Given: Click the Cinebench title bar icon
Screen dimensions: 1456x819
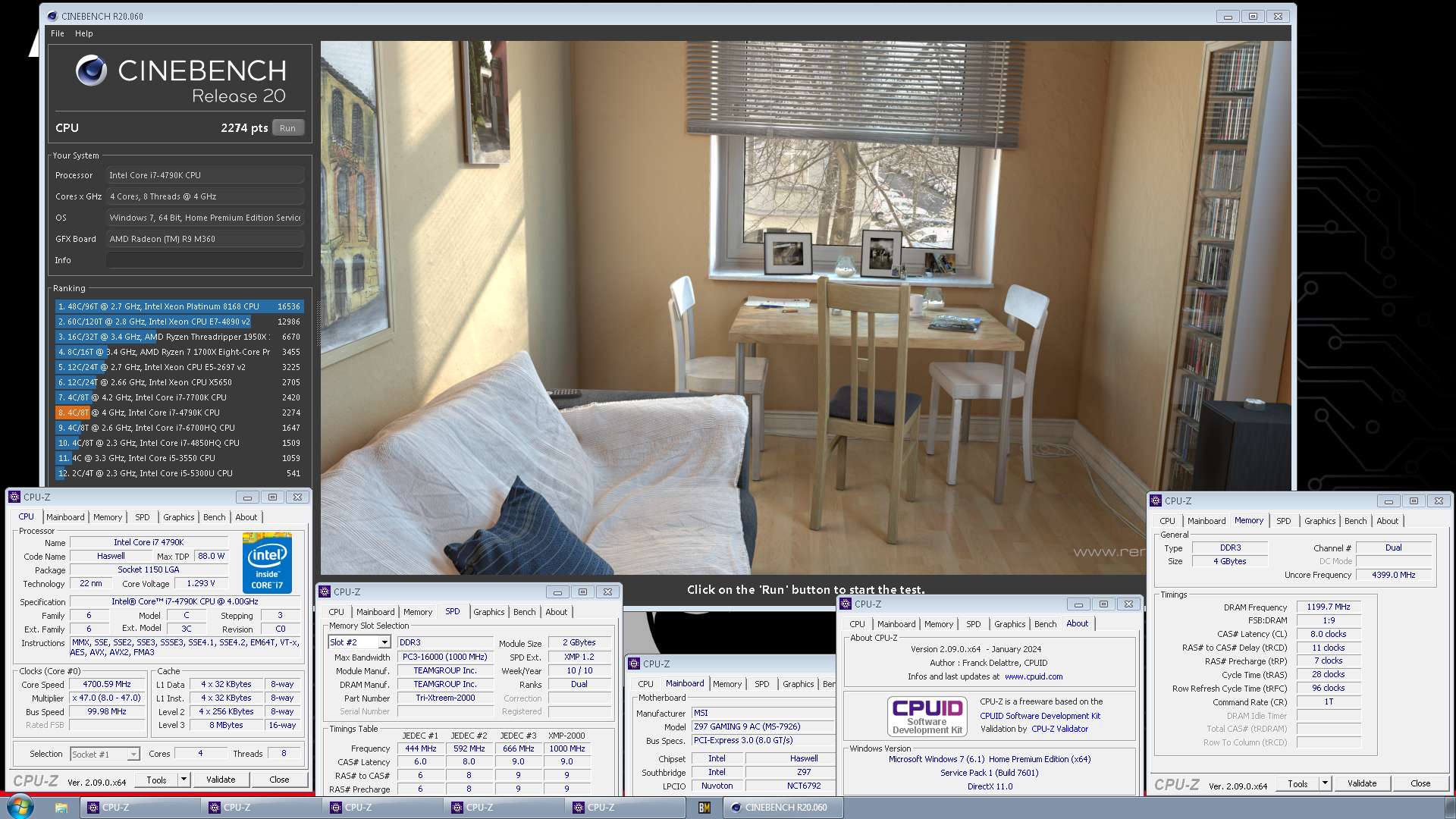Looking at the screenshot, I should point(52,16).
